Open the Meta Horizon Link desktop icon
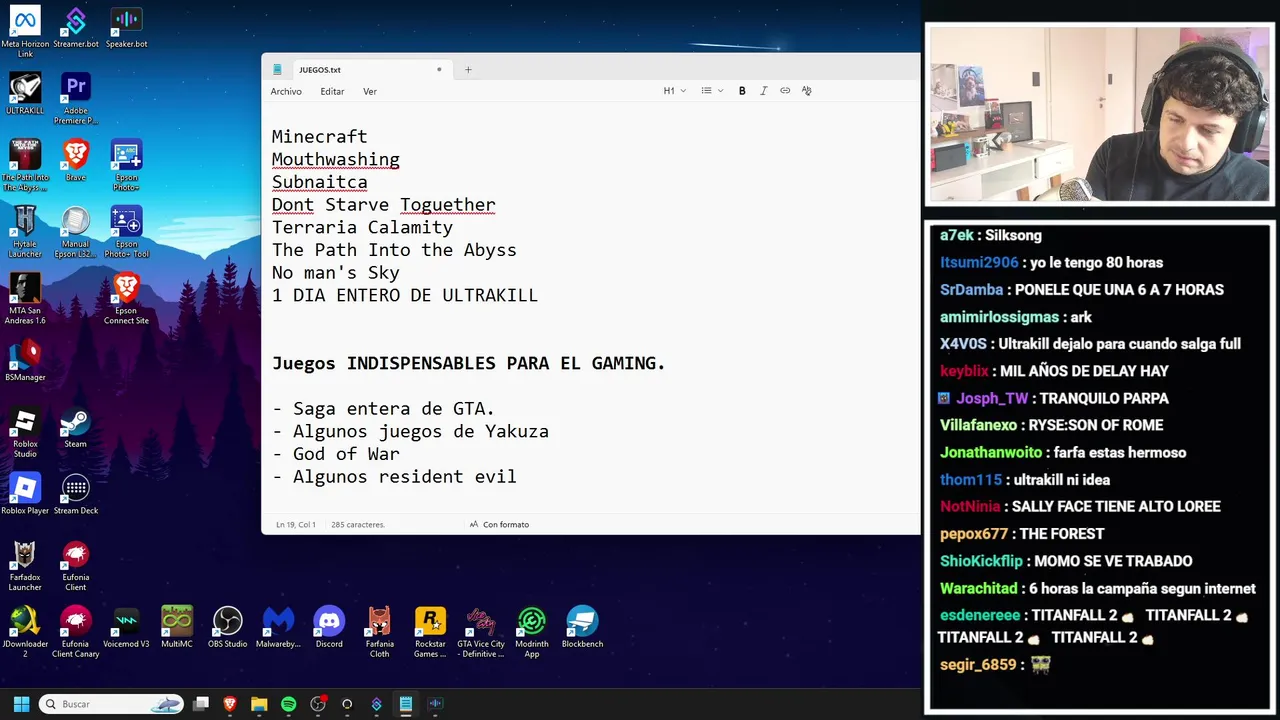This screenshot has height=720, width=1280. pyautogui.click(x=25, y=31)
